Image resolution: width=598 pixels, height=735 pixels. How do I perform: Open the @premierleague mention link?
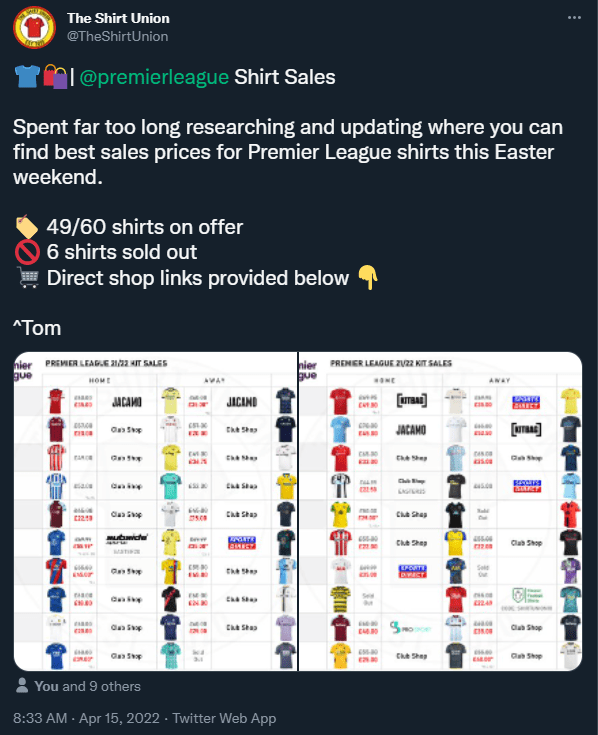pos(154,77)
